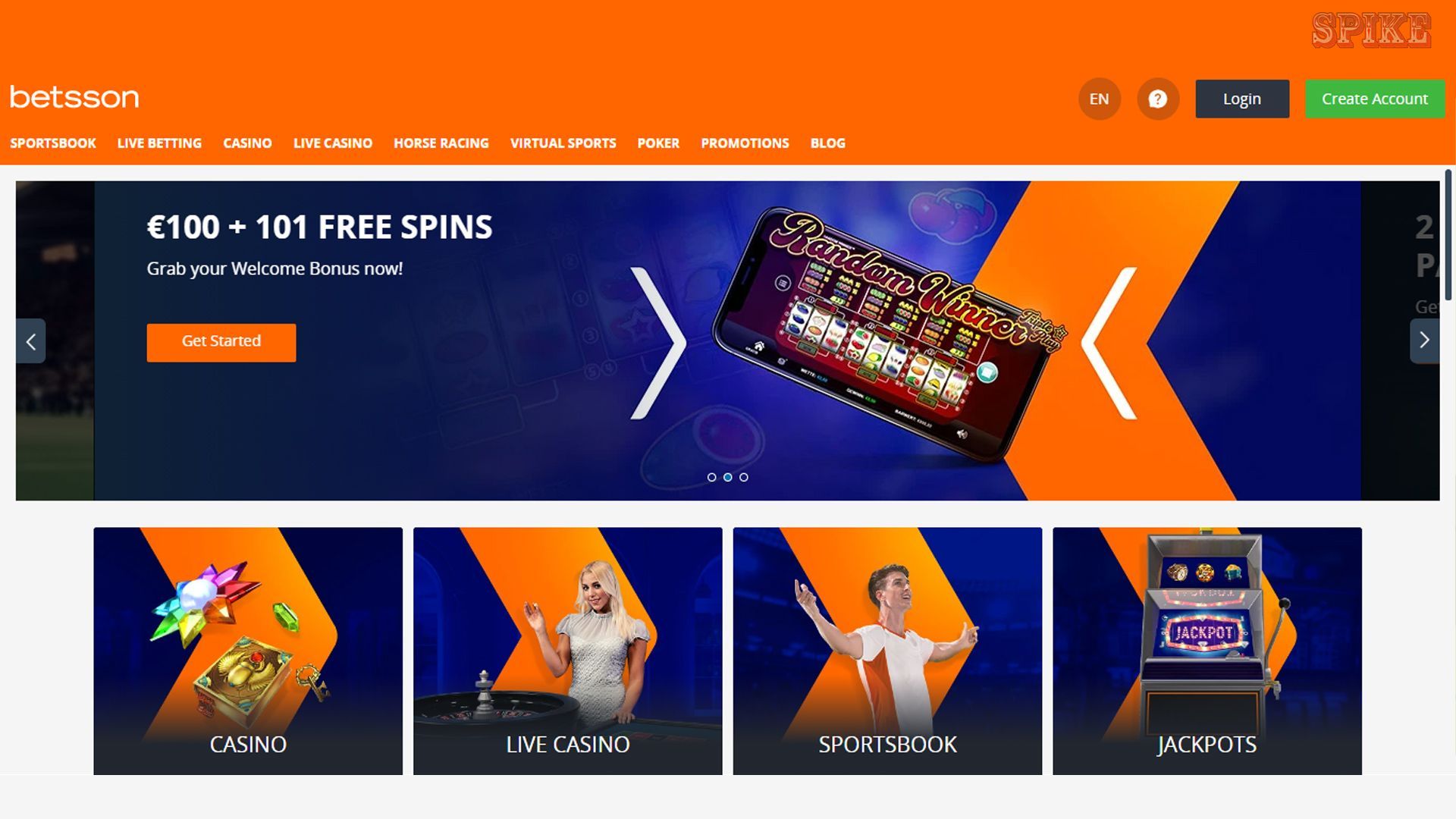The width and height of the screenshot is (1456, 819).
Task: Click the Random Winner phone image
Action: click(887, 334)
